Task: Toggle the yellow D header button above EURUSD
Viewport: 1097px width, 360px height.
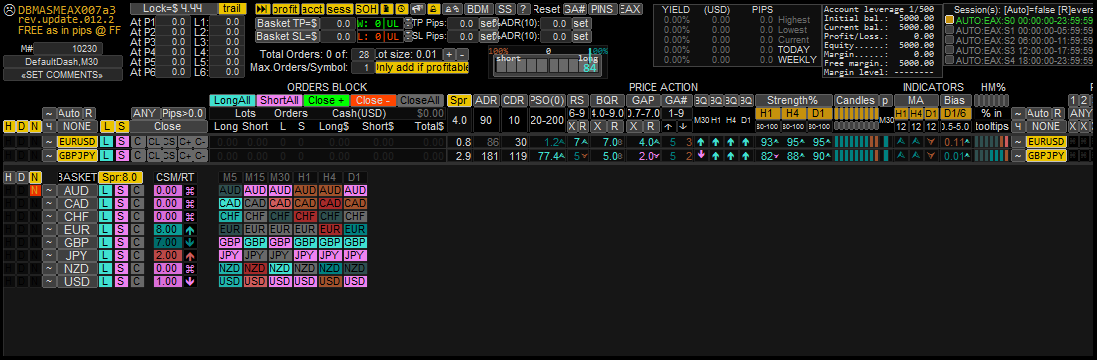Action: click(22, 127)
